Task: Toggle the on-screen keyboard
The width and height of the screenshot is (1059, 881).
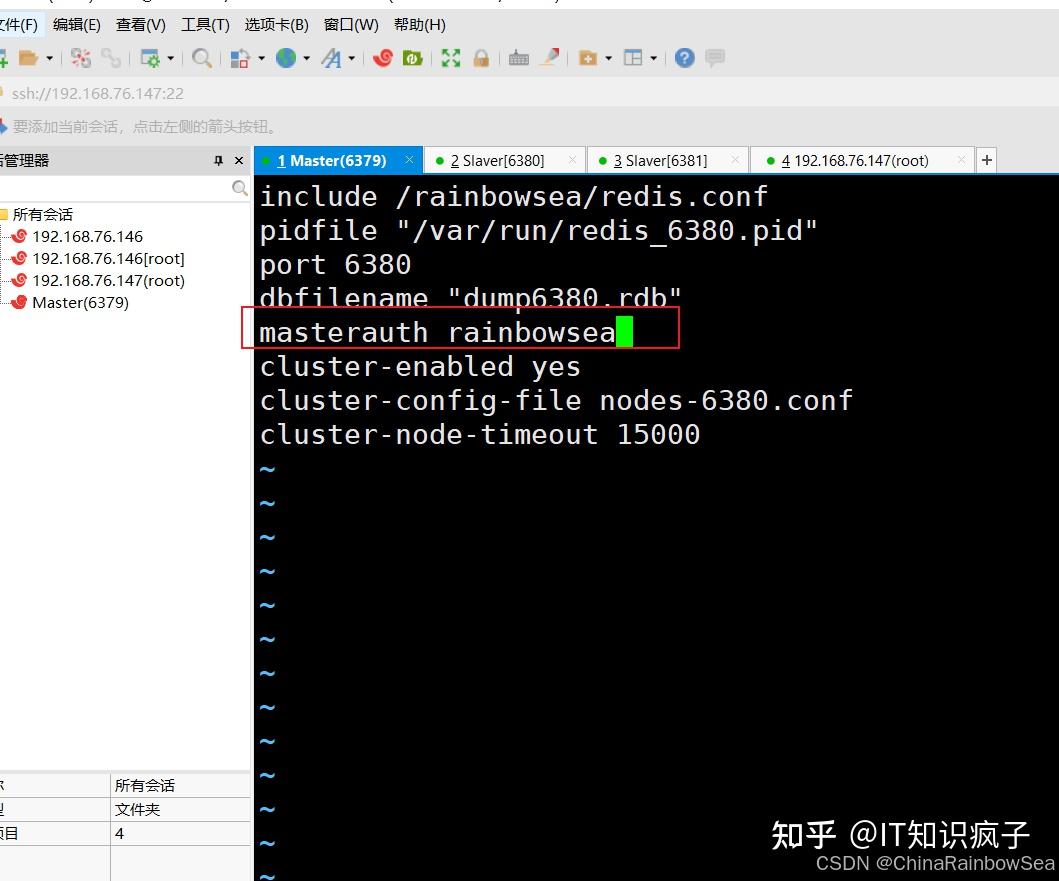Action: pyautogui.click(x=519, y=57)
